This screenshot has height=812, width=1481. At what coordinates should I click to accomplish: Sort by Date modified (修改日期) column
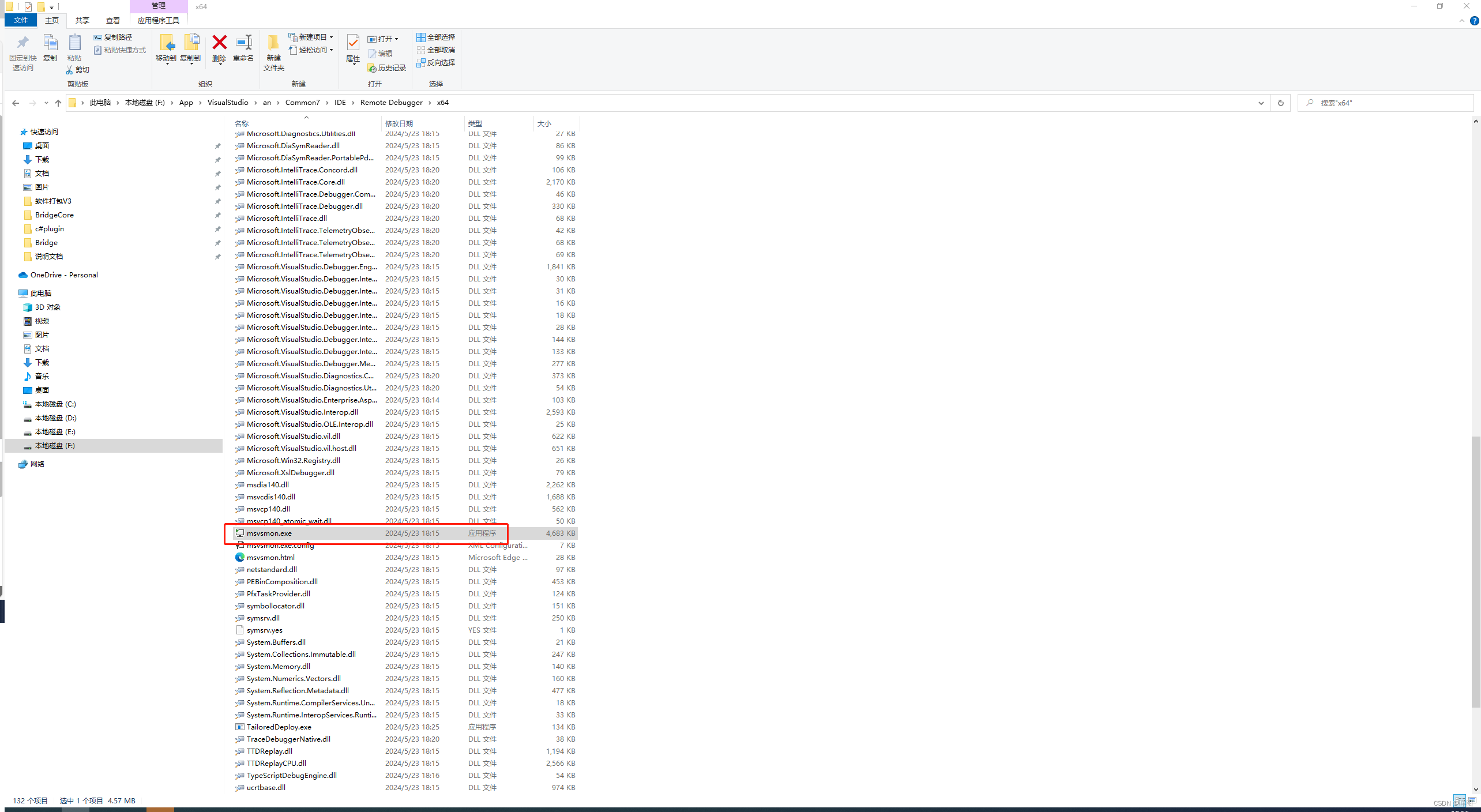pos(399,123)
